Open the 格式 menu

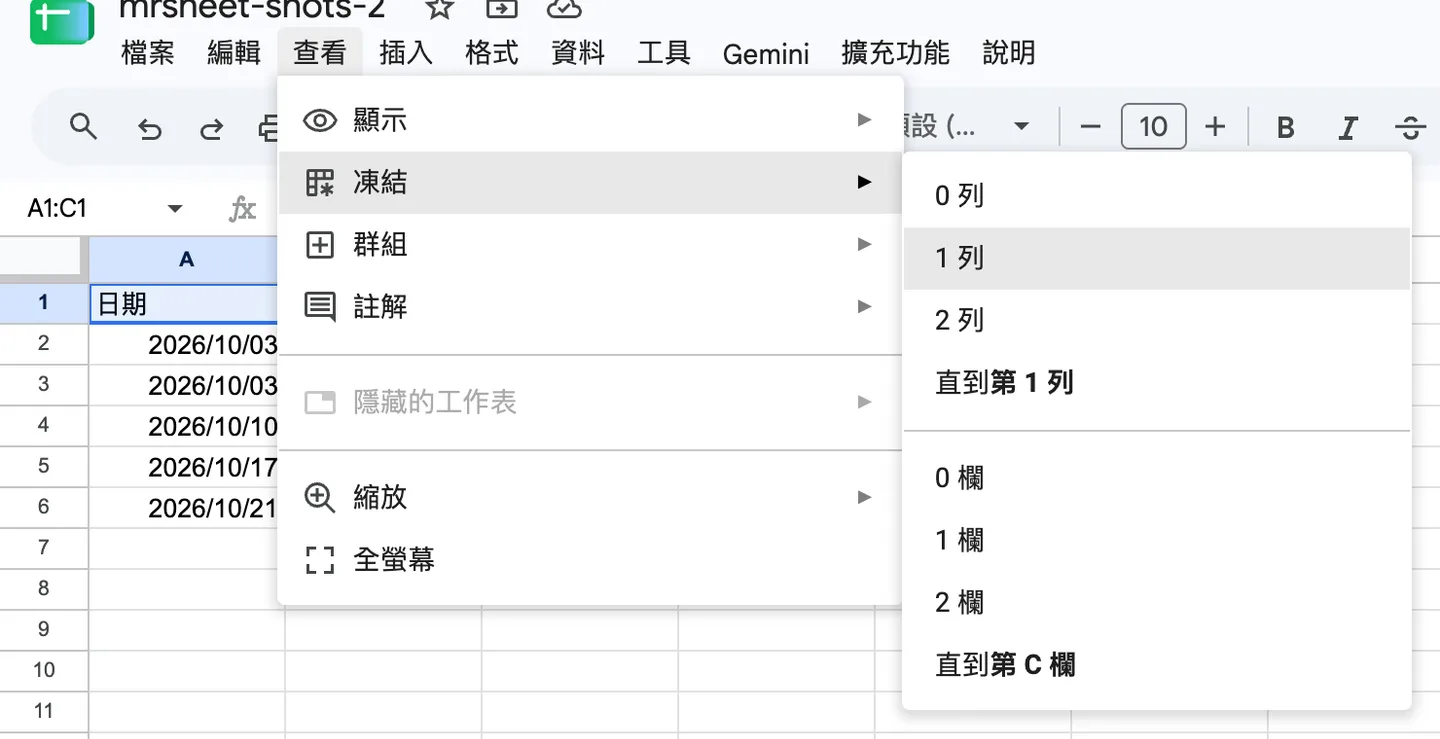click(492, 53)
